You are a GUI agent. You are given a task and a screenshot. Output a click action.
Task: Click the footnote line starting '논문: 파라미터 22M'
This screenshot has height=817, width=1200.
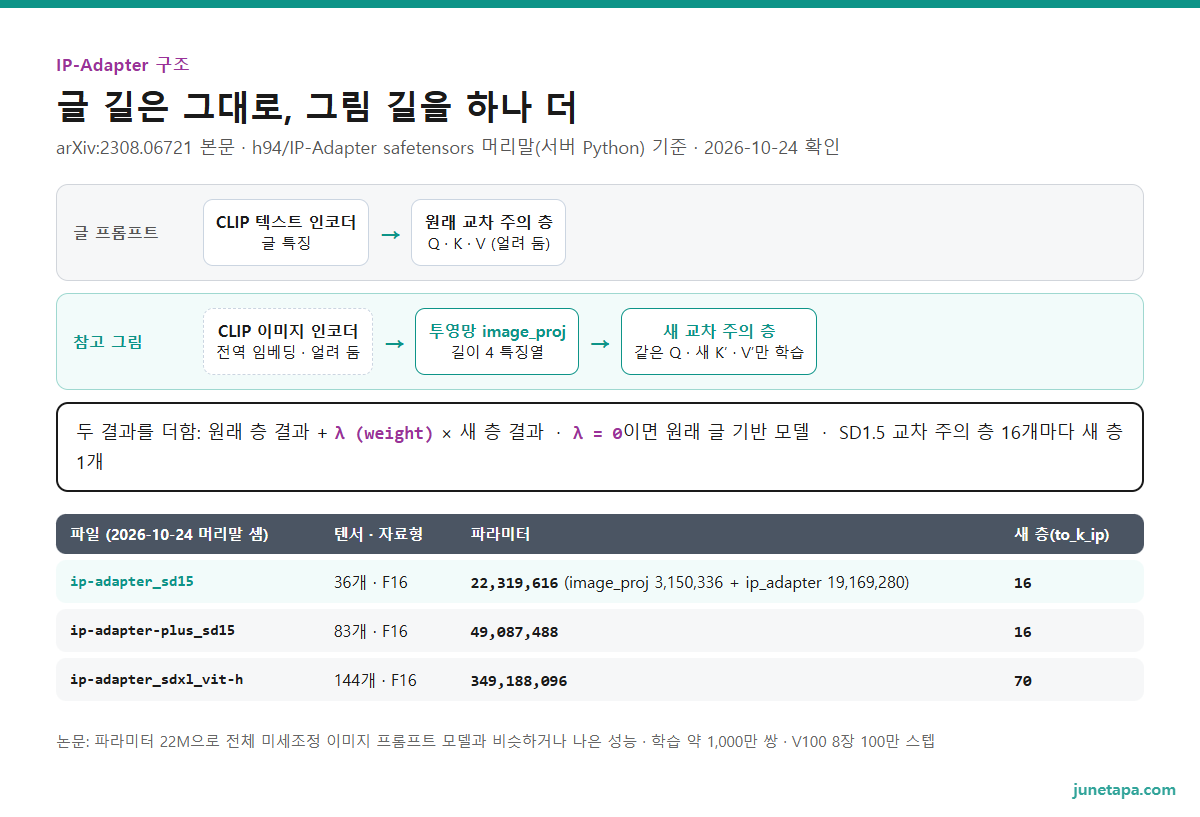496,742
